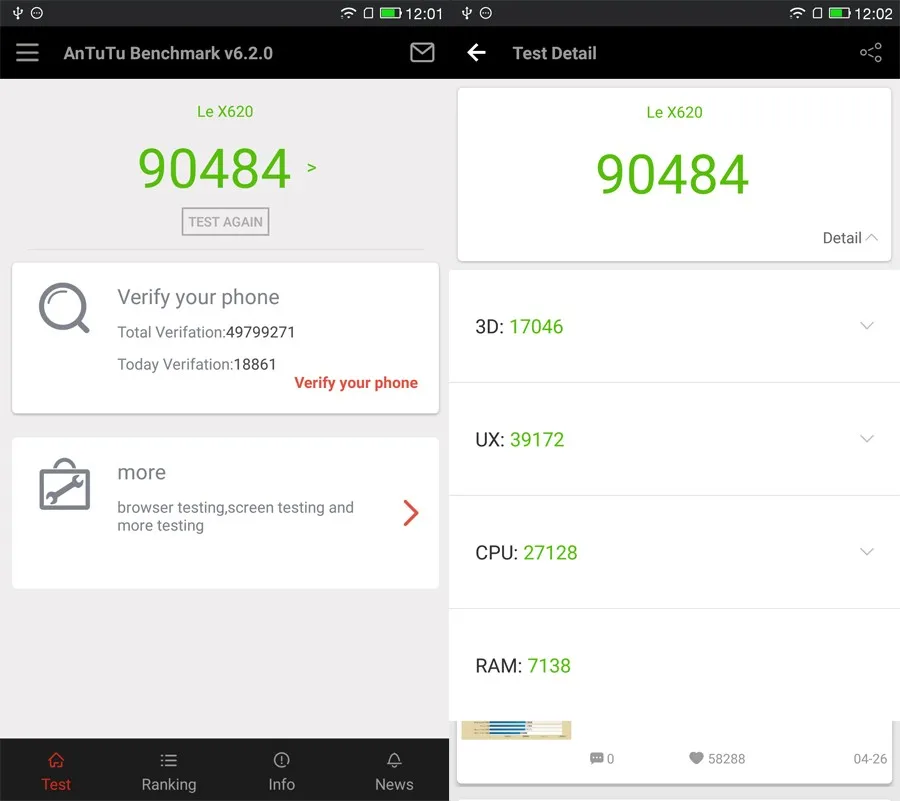Viewport: 900px width, 801px height.
Task: Tap the 90484 score on main screen
Action: [x=214, y=168]
